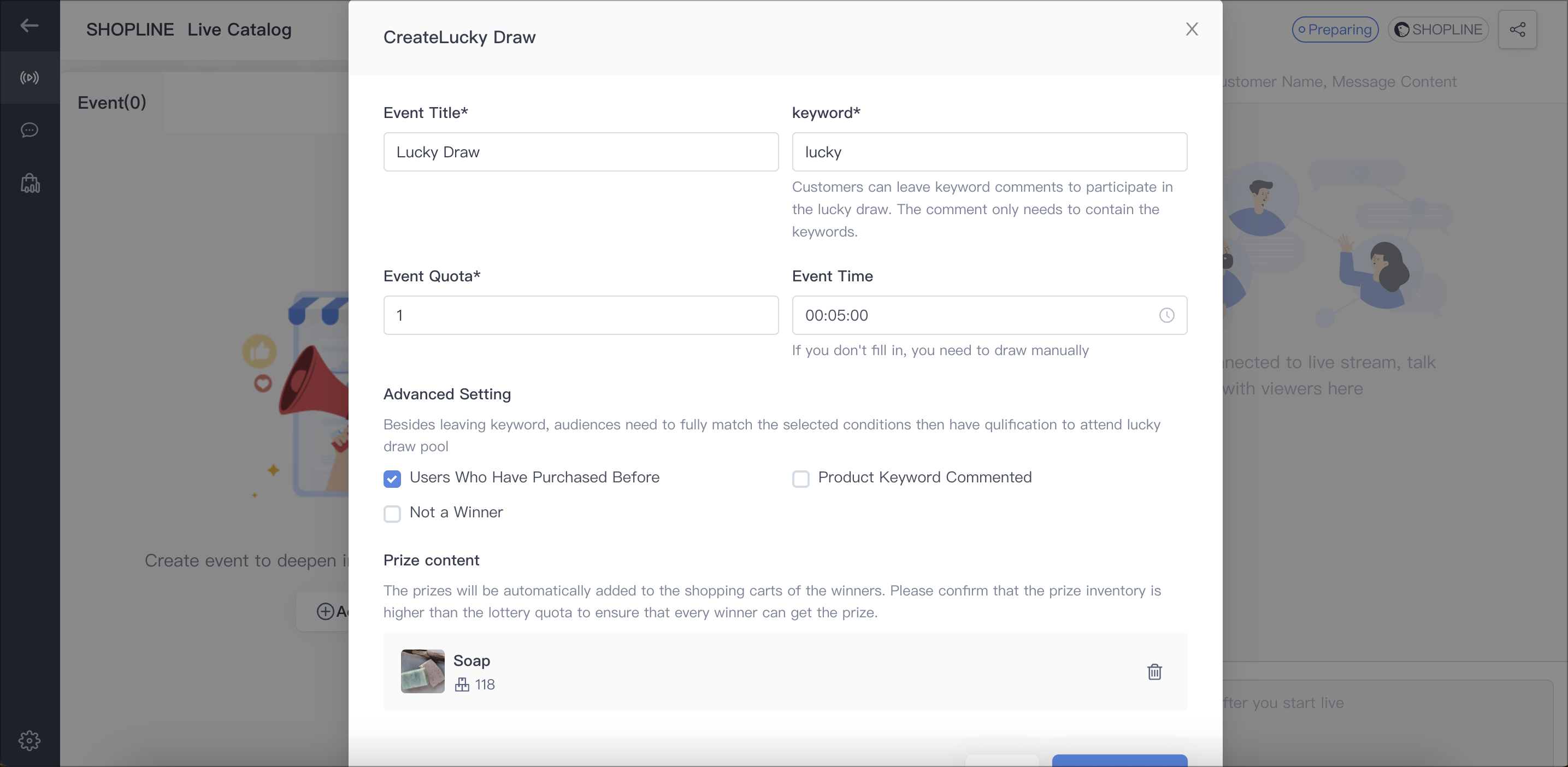The height and width of the screenshot is (767, 1568).
Task: Click the clock icon in Event Time
Action: click(1166, 315)
